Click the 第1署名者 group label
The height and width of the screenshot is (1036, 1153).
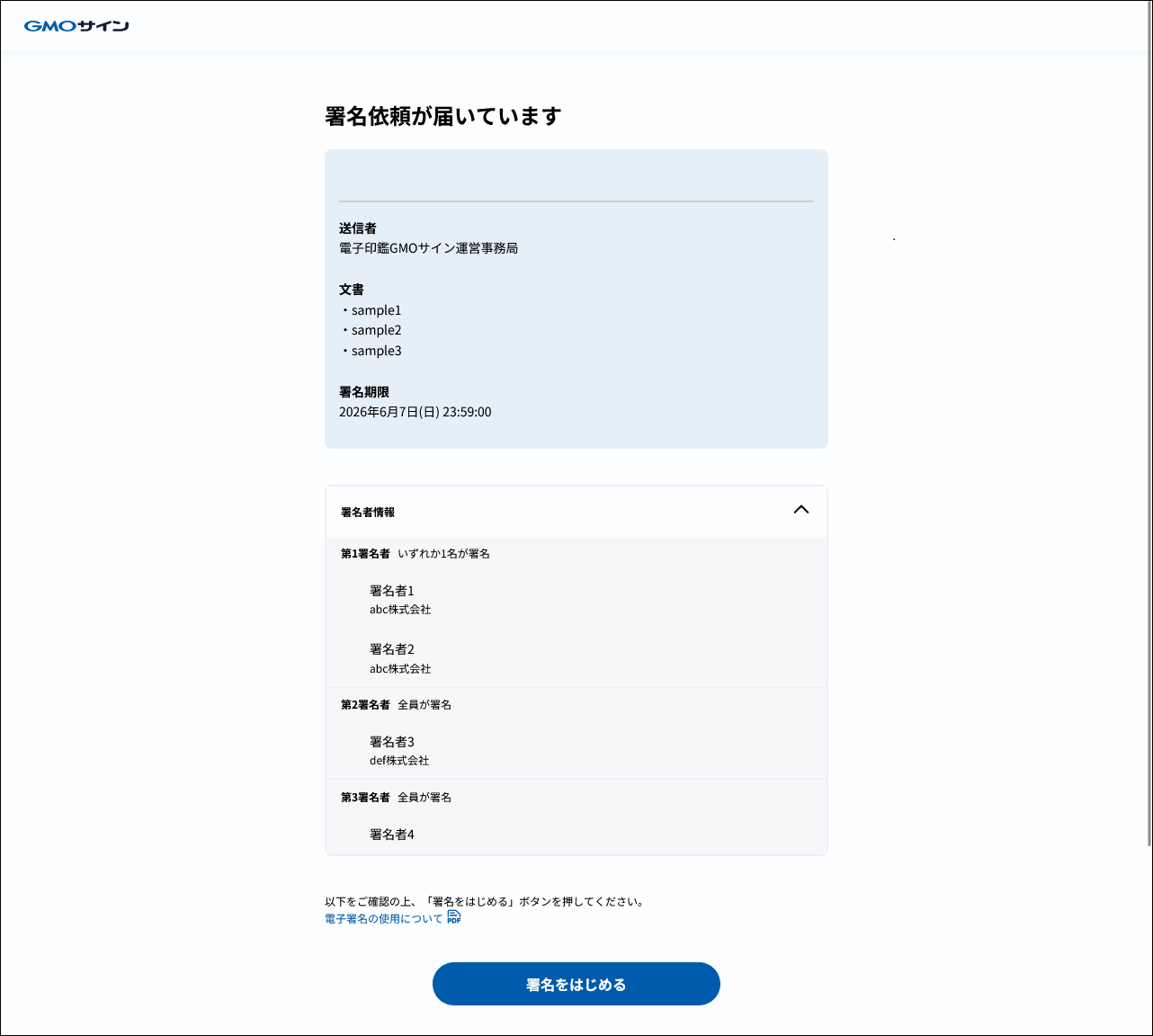[x=365, y=554]
